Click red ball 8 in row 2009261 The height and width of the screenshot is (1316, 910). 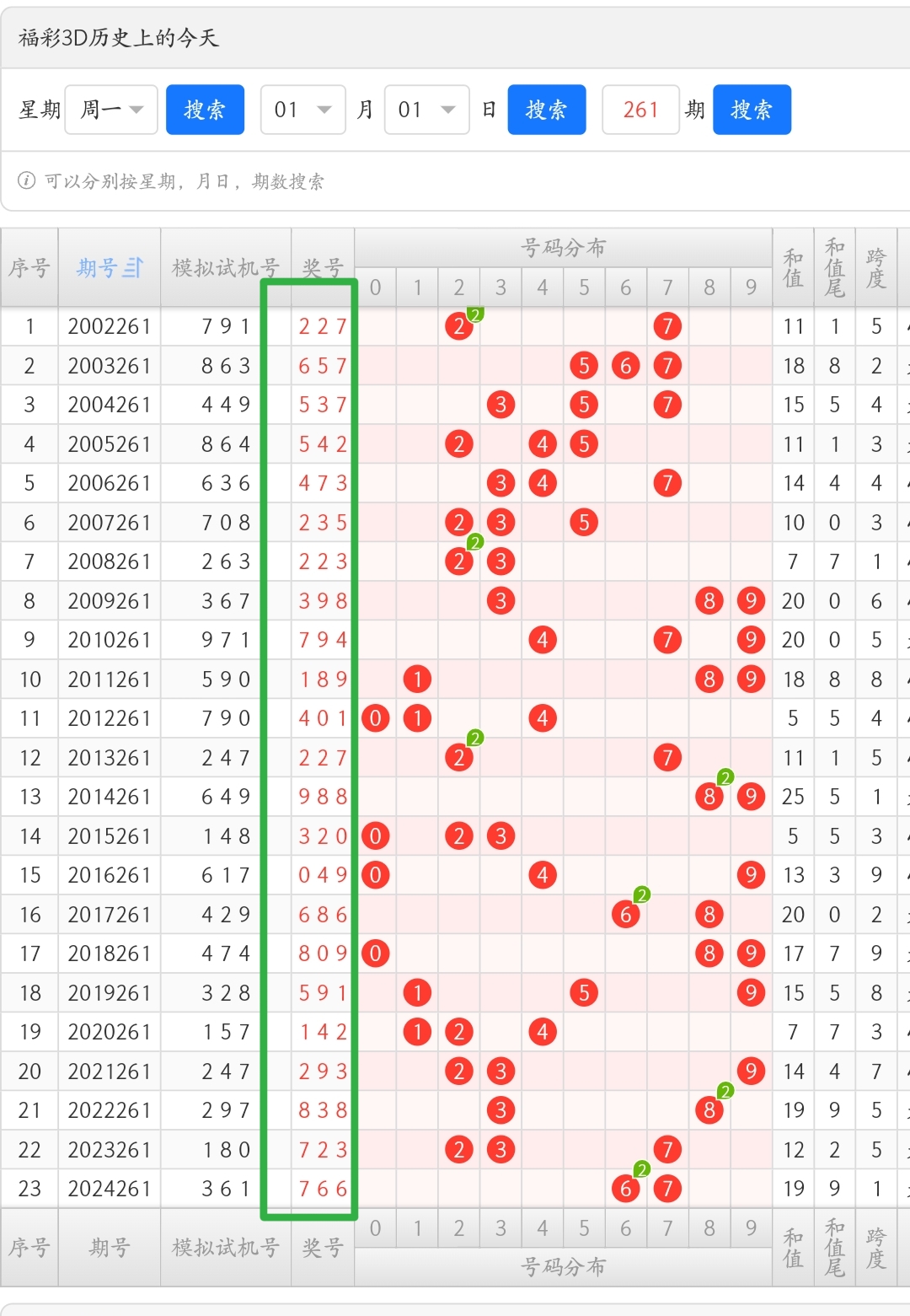pos(709,601)
